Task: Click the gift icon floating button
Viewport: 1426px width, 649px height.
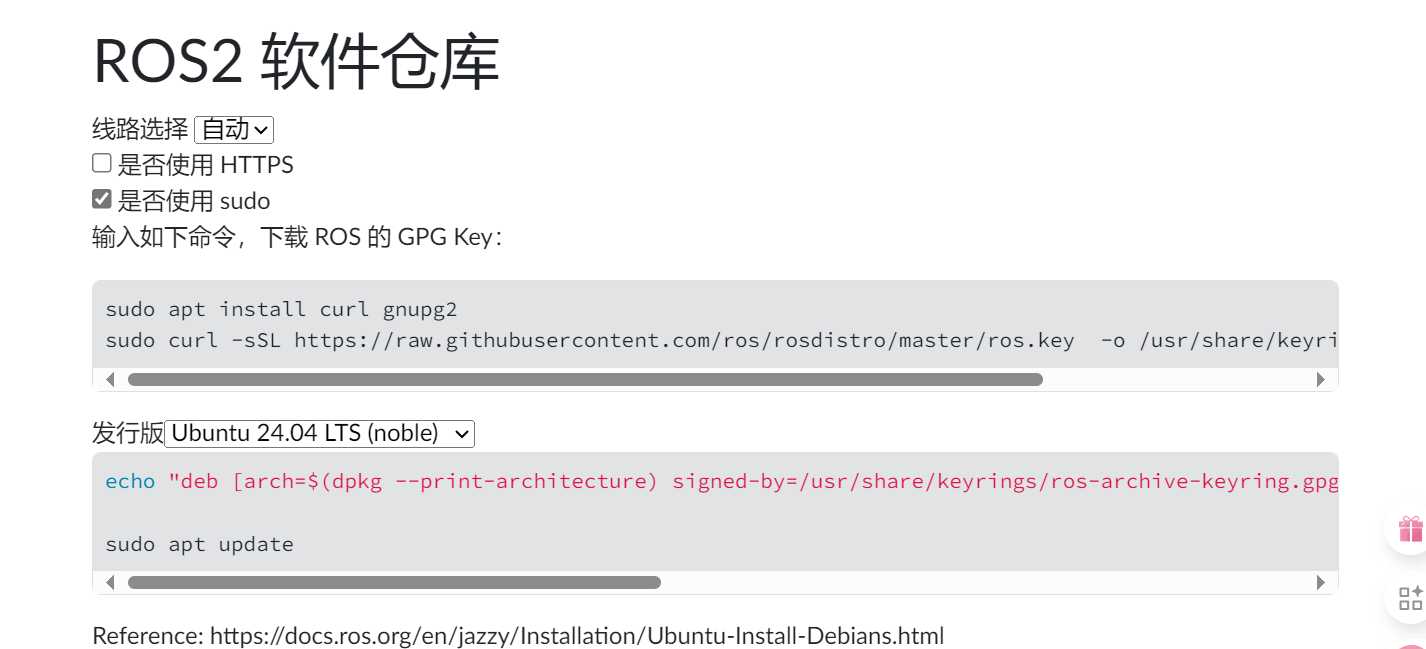Action: 1411,528
